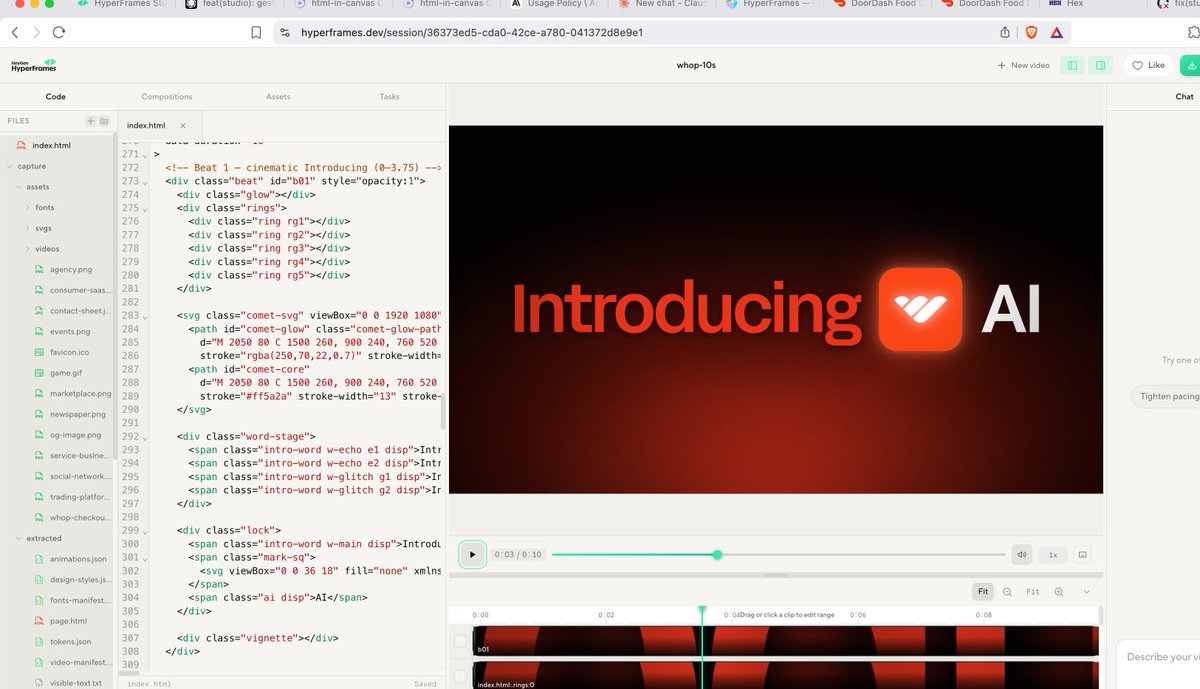Screen dimensions: 1200x689
Task: Toggle the b01 track checkbox
Action: click(x=460, y=641)
